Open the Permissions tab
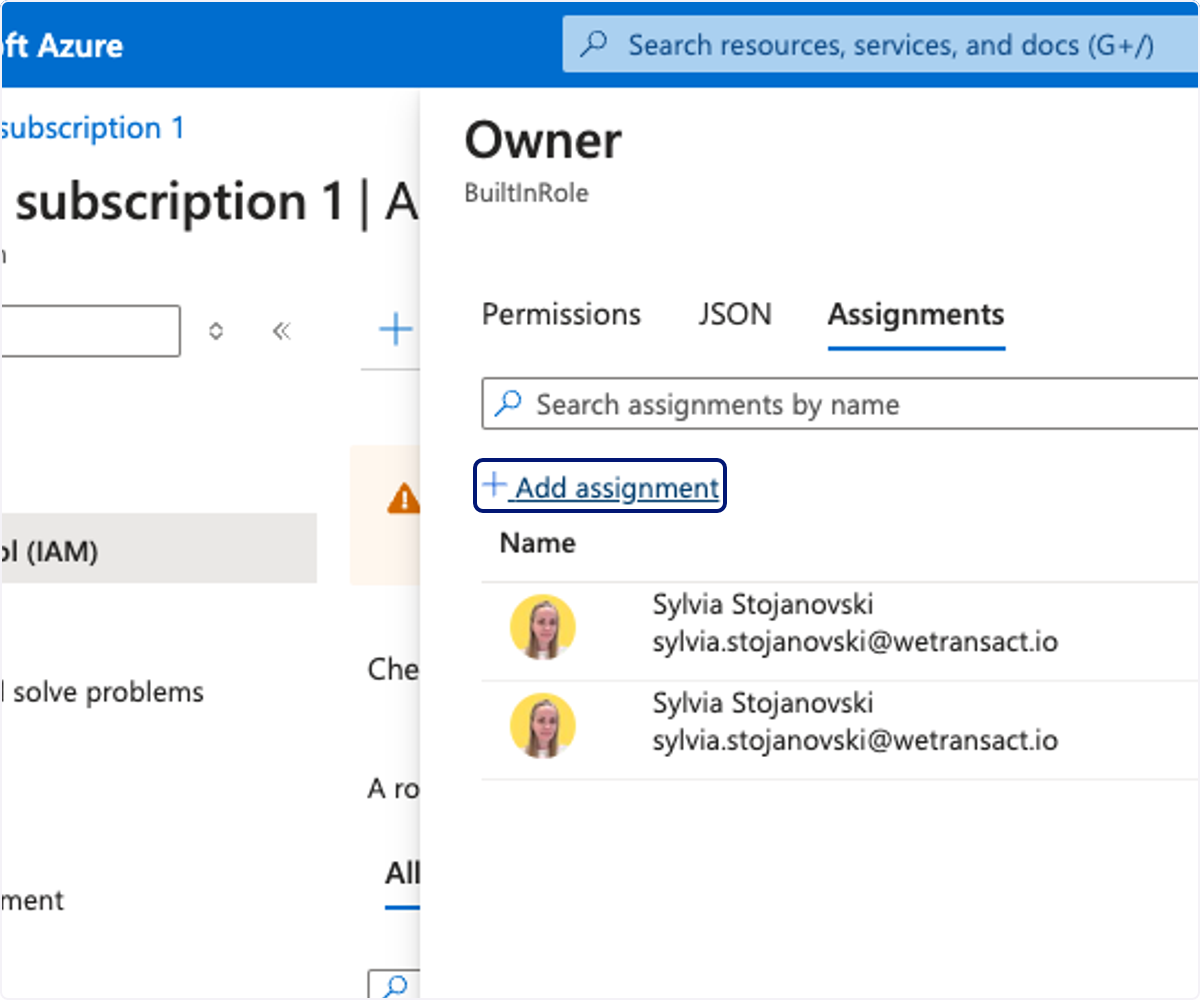Viewport: 1200px width, 1000px height. click(561, 315)
